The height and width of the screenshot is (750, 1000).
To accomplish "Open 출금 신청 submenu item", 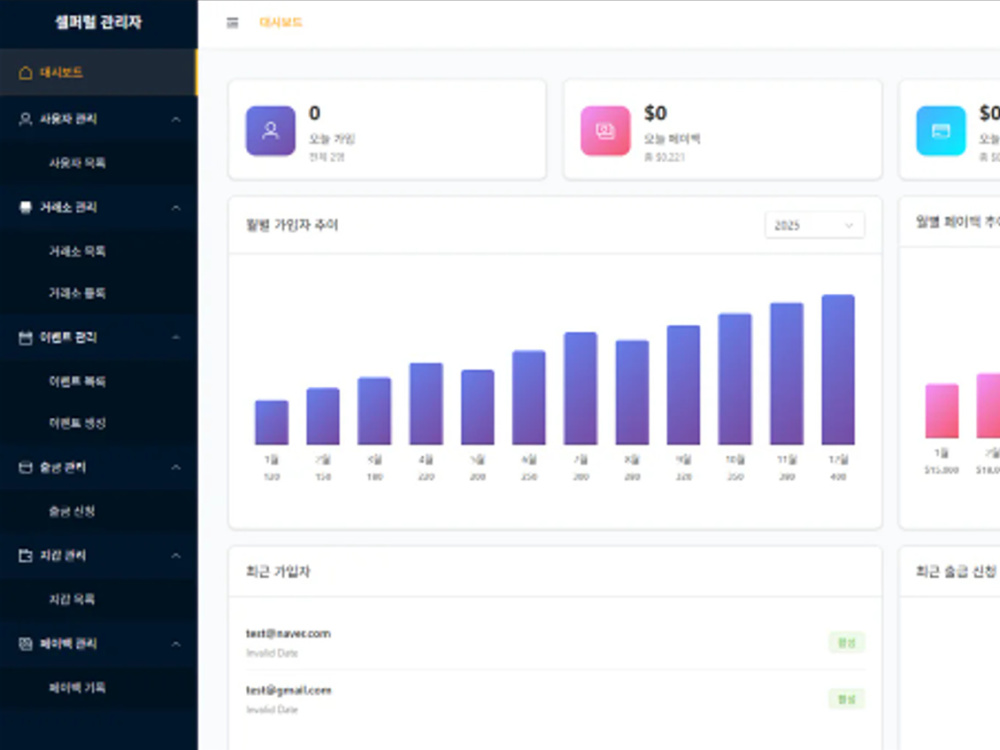I will coord(99,511).
